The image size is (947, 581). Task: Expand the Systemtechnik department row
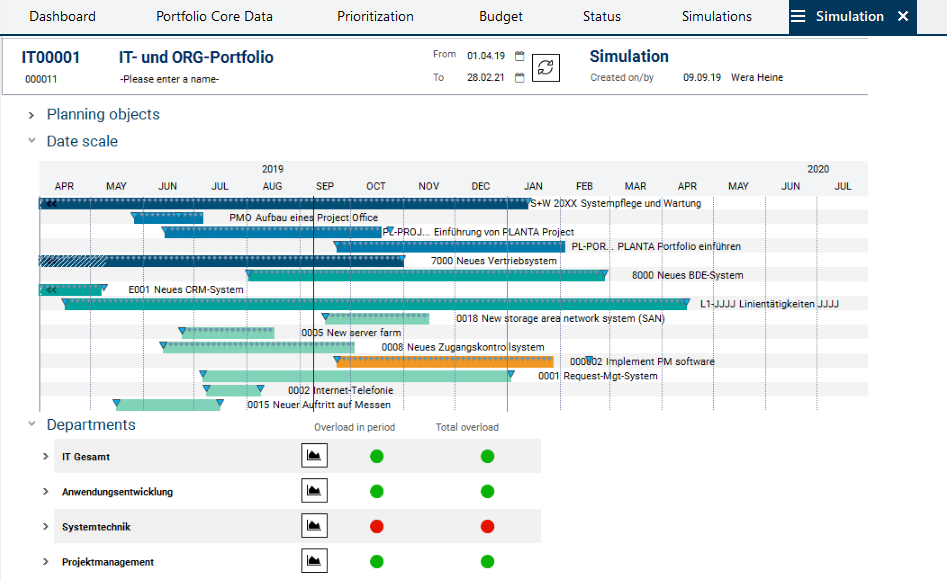(46, 527)
